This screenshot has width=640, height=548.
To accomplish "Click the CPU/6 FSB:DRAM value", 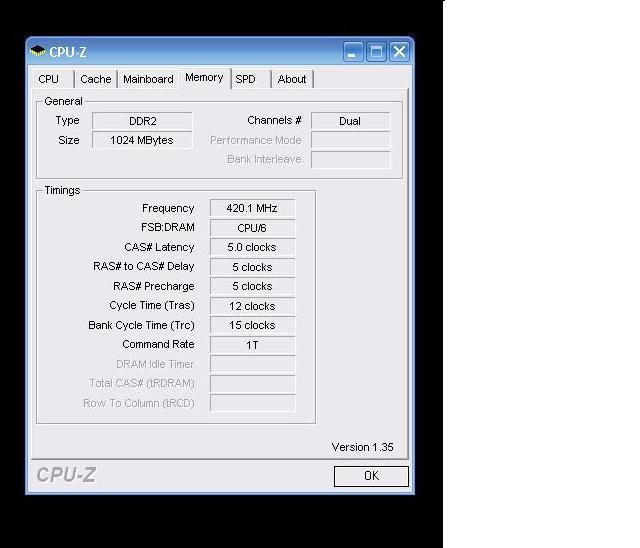I will tap(252, 228).
